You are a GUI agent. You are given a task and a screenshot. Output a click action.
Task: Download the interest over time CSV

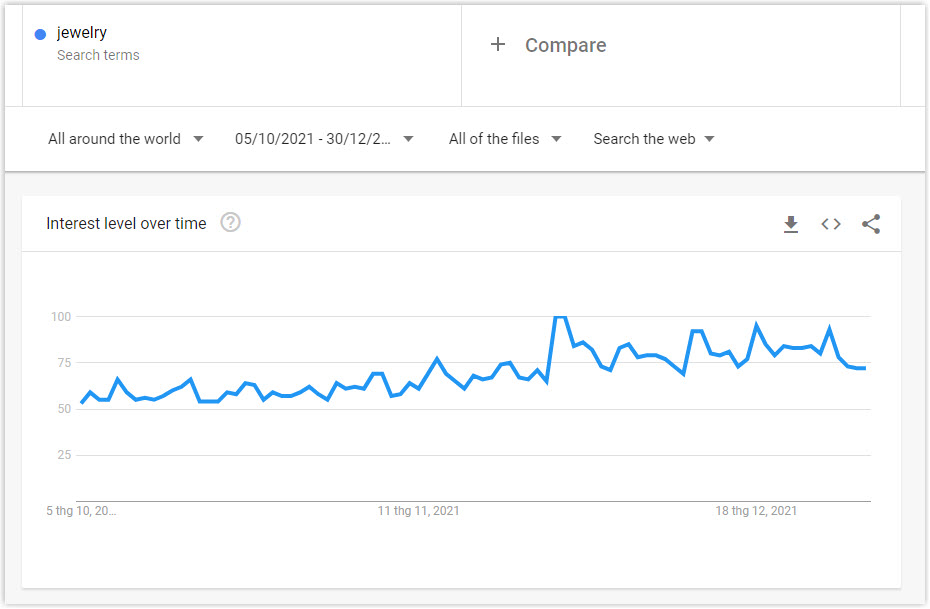[x=791, y=224]
